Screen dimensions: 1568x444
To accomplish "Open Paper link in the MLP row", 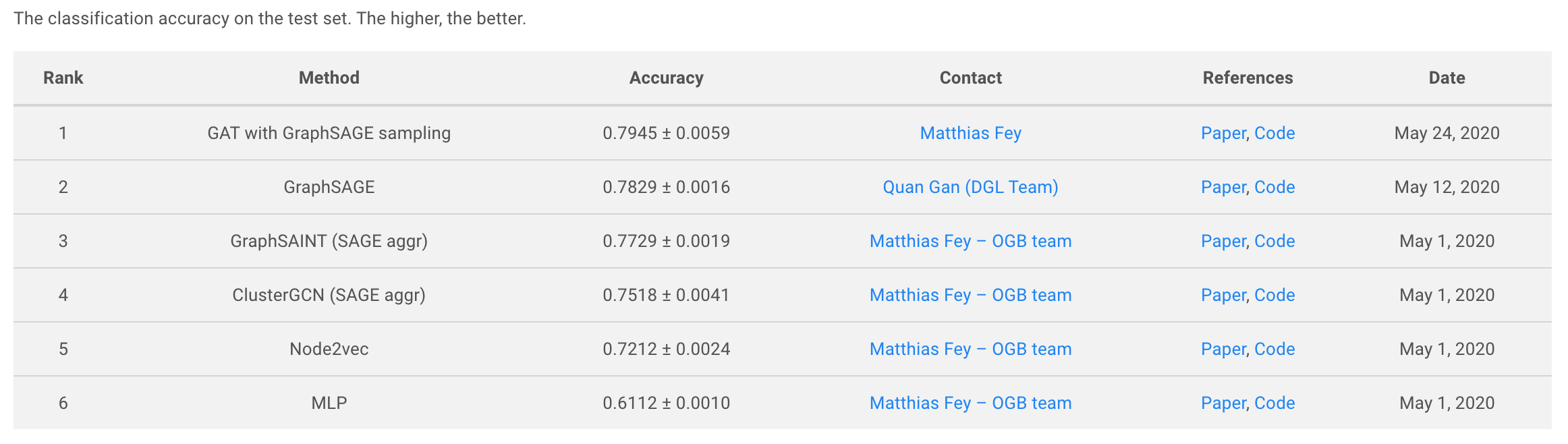I will tap(1223, 403).
